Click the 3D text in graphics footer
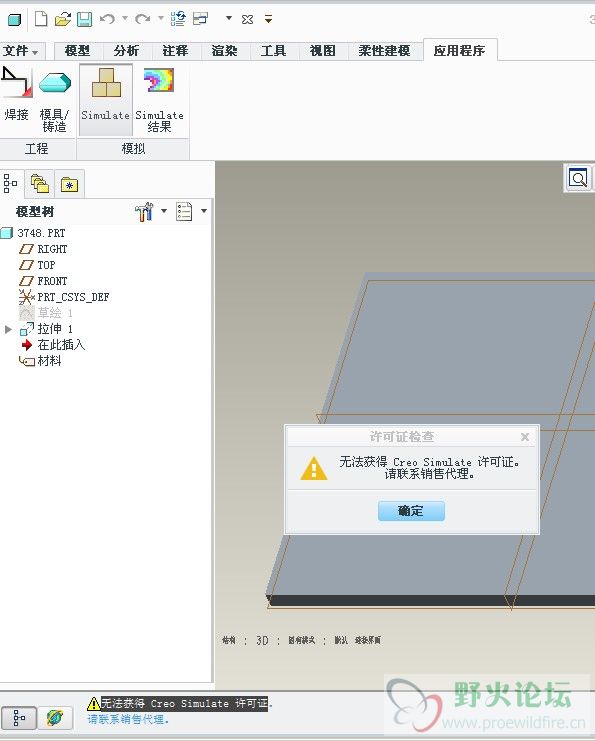The image size is (595, 741). click(262, 641)
